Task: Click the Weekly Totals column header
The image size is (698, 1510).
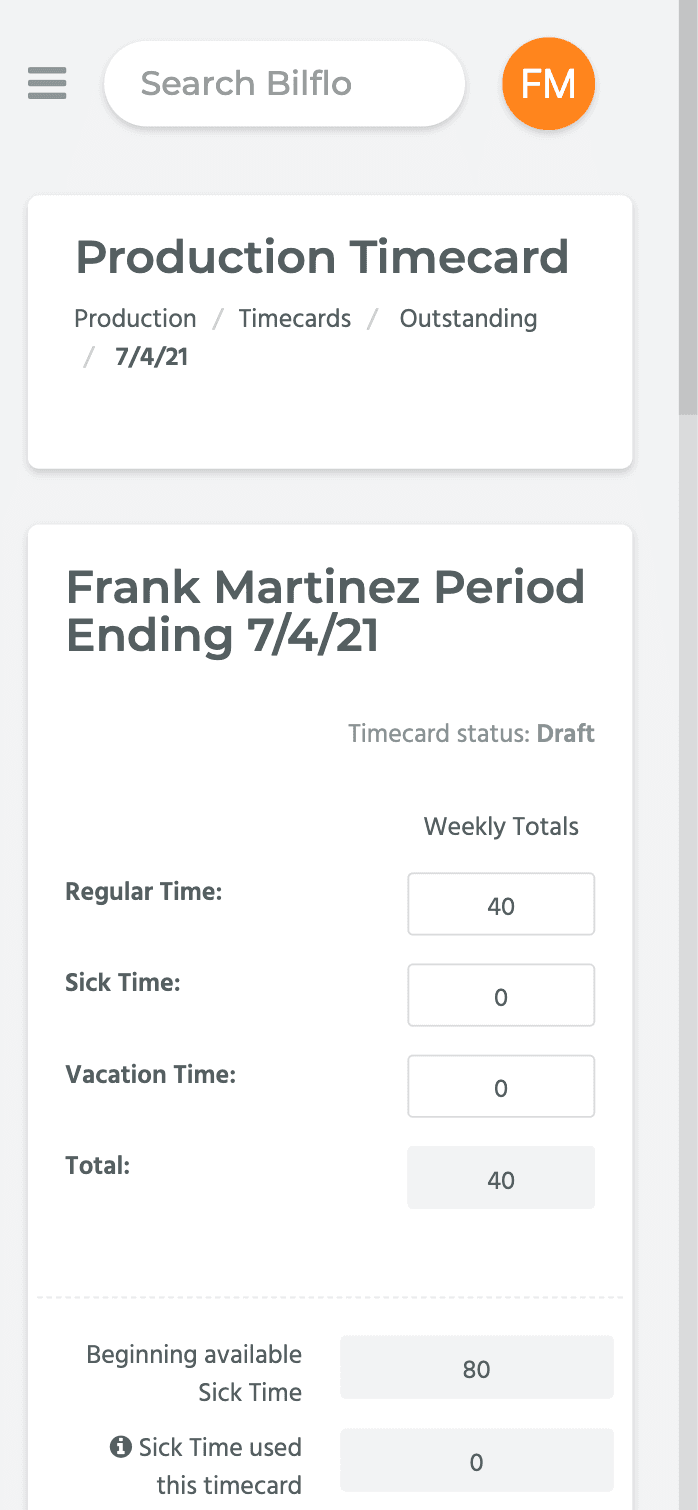Action: point(501,827)
